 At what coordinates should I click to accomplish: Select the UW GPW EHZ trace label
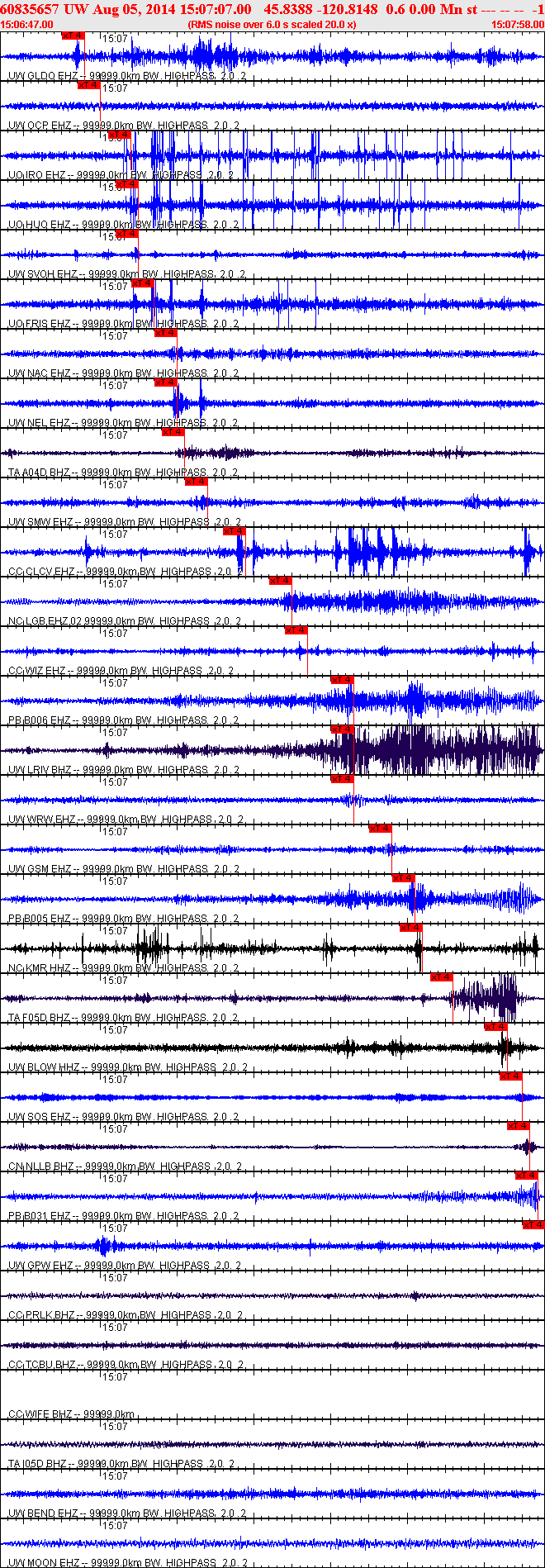[125, 1266]
